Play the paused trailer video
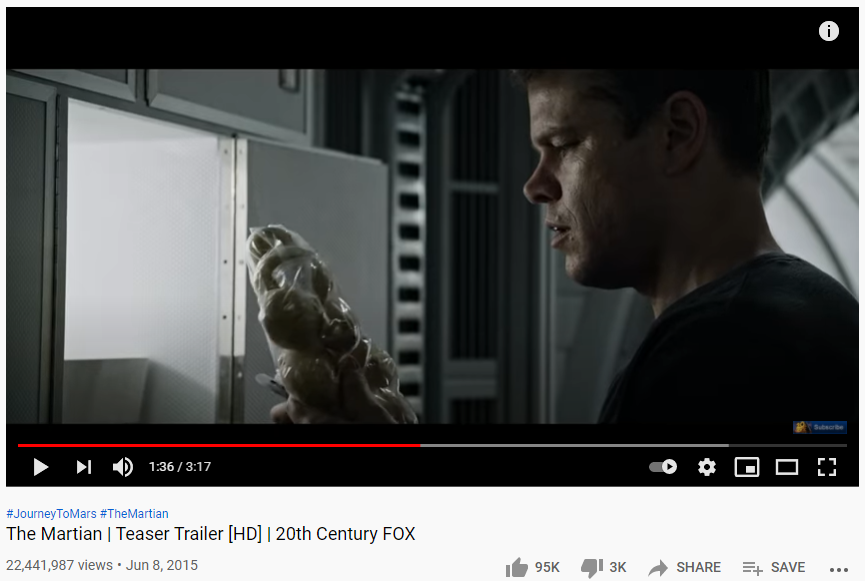 coord(40,467)
